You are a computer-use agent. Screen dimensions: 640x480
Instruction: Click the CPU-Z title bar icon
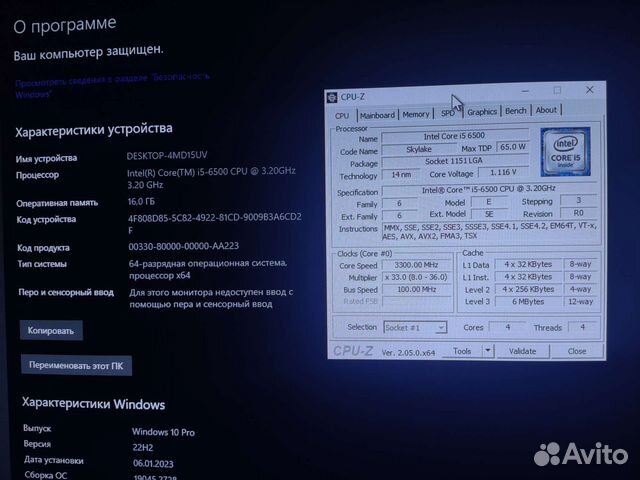pyautogui.click(x=332, y=97)
